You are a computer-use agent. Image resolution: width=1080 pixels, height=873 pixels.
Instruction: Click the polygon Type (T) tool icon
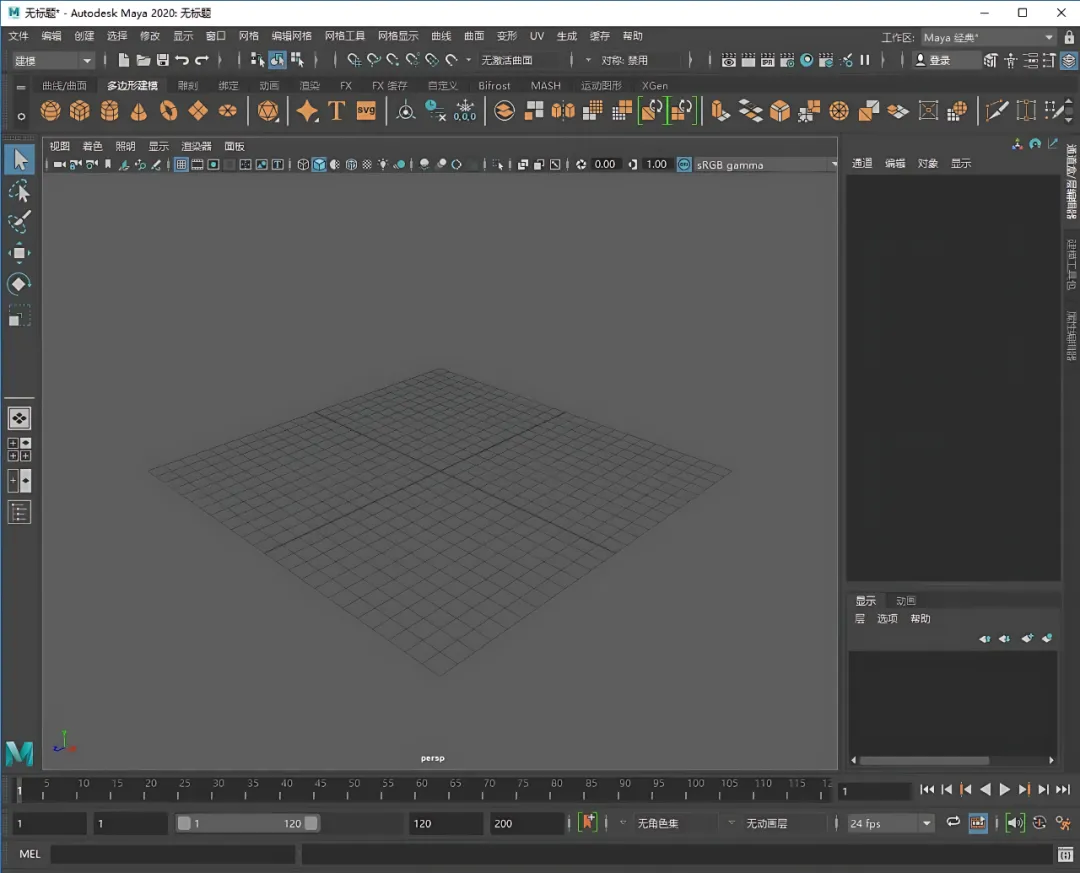(336, 110)
